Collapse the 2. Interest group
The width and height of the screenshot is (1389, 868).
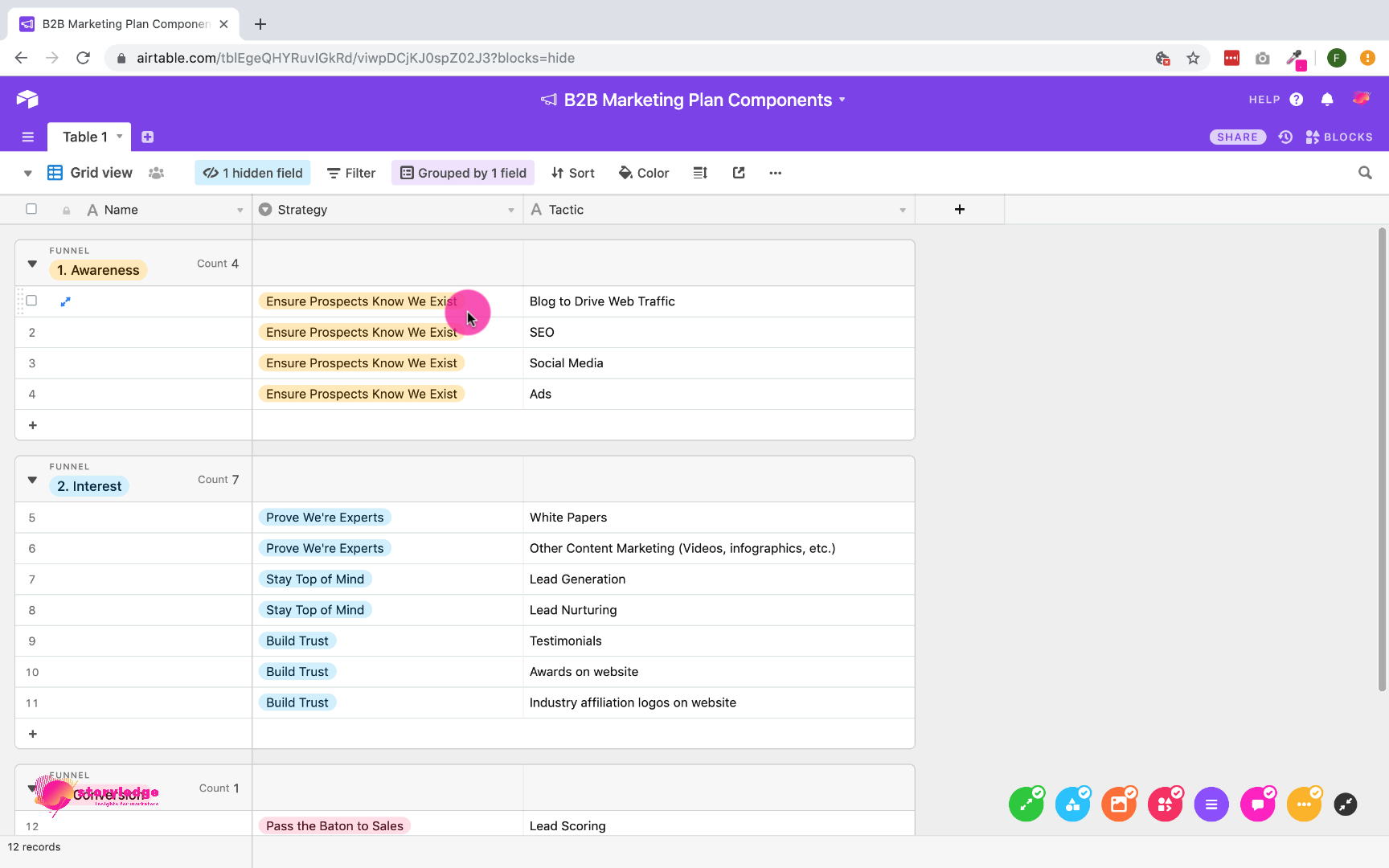[x=32, y=480]
